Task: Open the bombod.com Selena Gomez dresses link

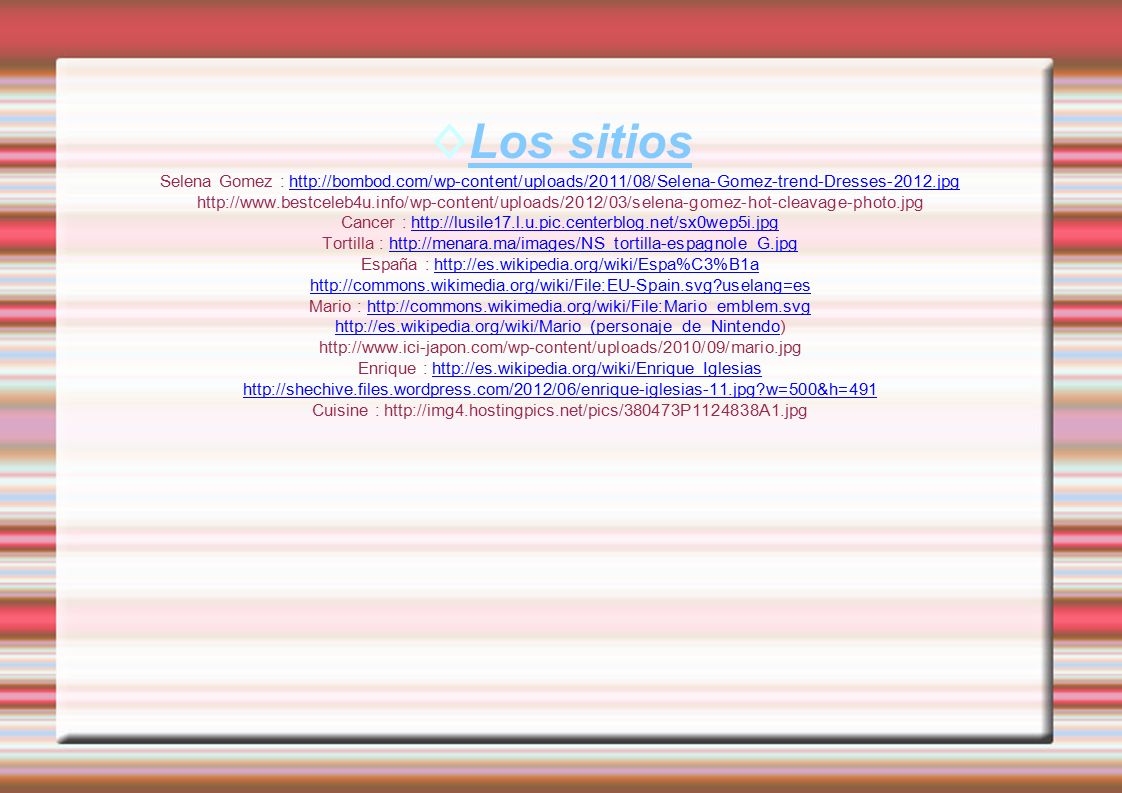Action: coord(624,182)
